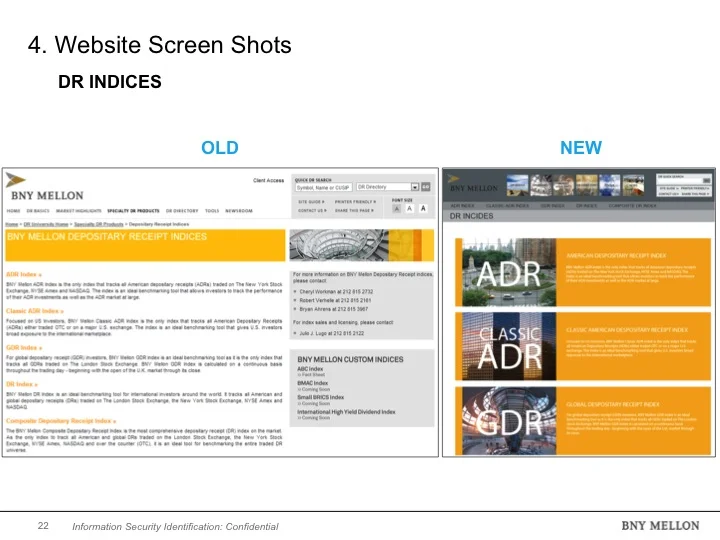Open TOOLS in the old site navigation
The width and height of the screenshot is (720, 540).
coord(212,211)
